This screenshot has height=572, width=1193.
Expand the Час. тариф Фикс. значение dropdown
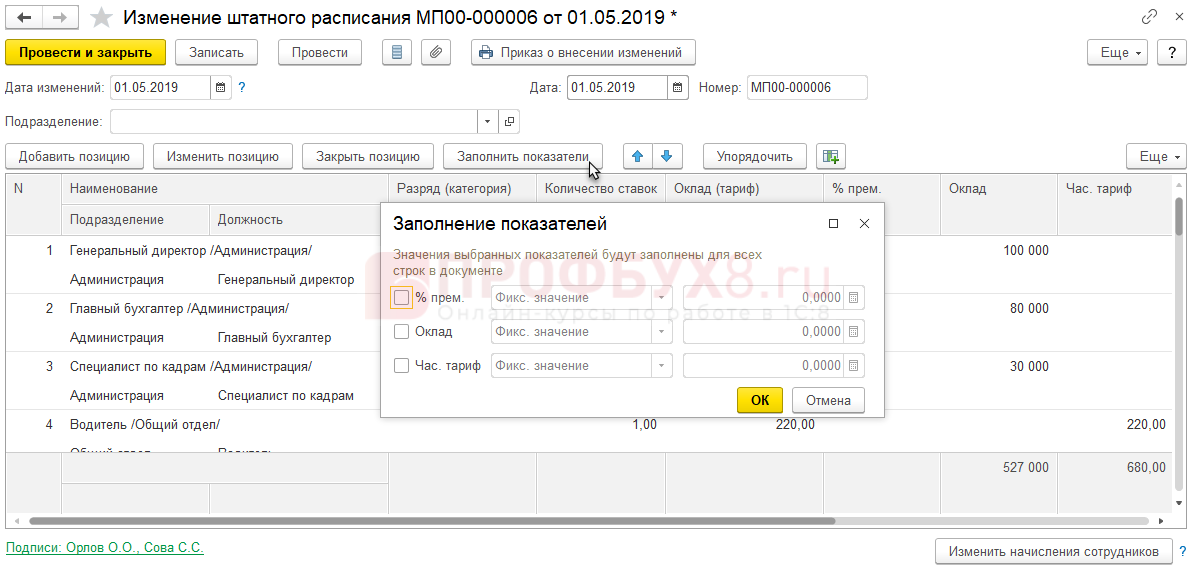tap(662, 366)
